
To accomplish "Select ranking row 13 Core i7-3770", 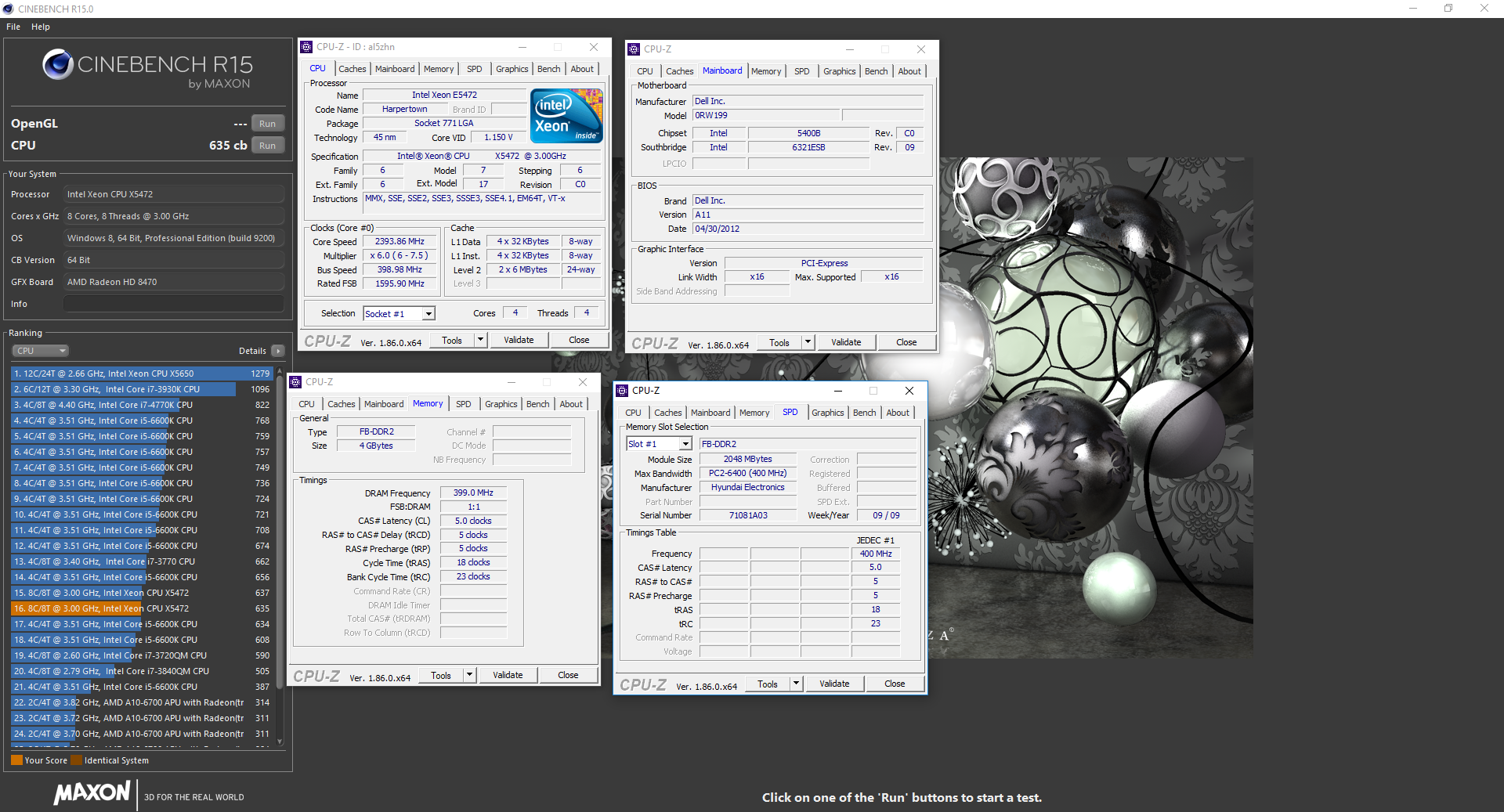I will point(142,561).
